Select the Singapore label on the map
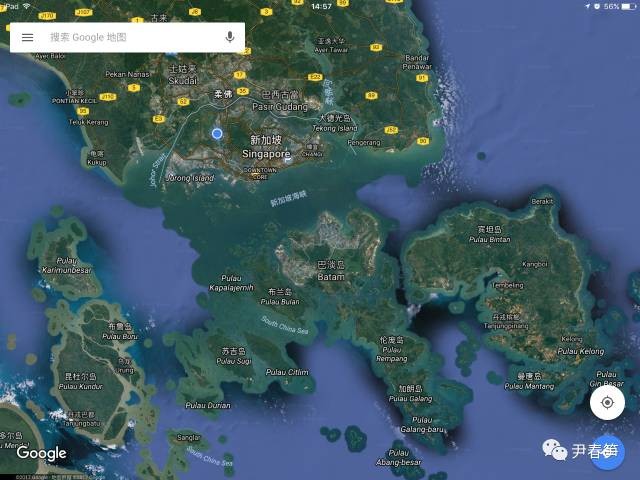Viewport: 640px width, 480px height. (266, 154)
